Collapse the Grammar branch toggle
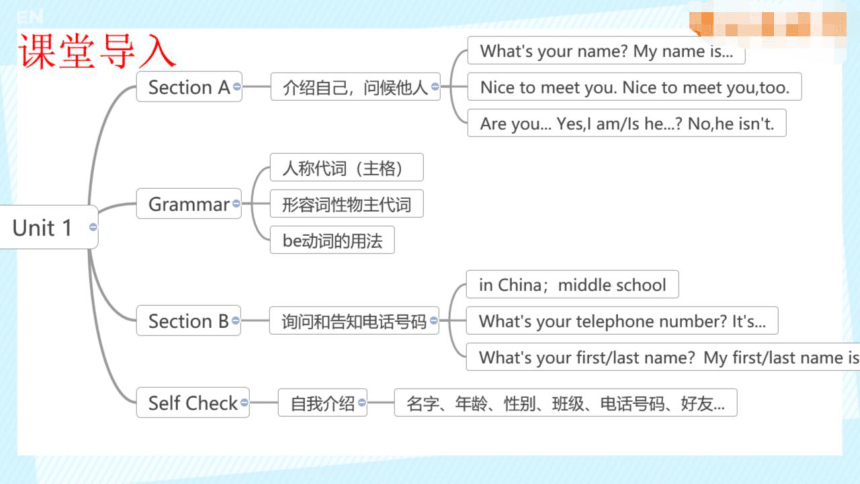860x484 pixels. 236,204
